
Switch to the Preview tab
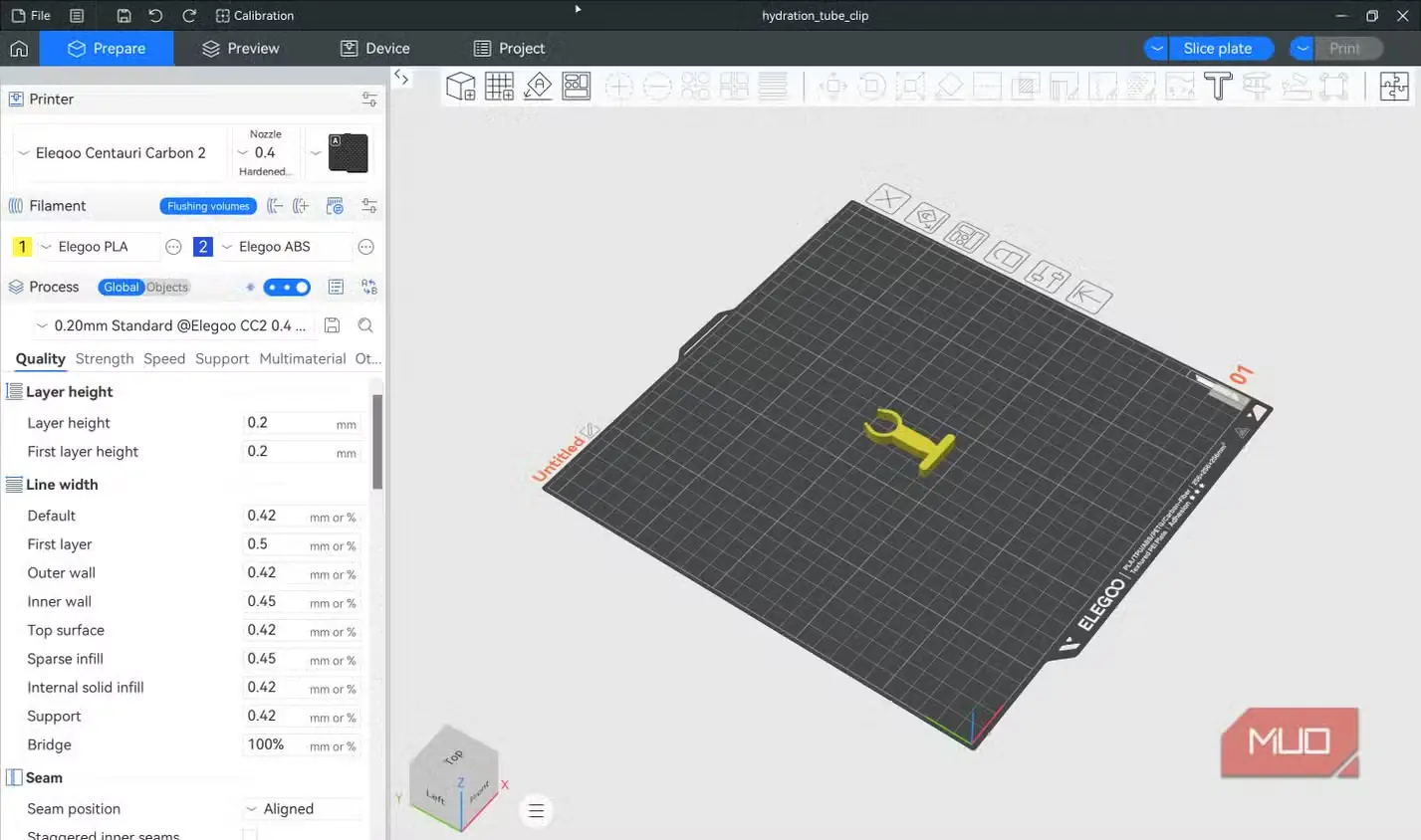pyautogui.click(x=240, y=49)
